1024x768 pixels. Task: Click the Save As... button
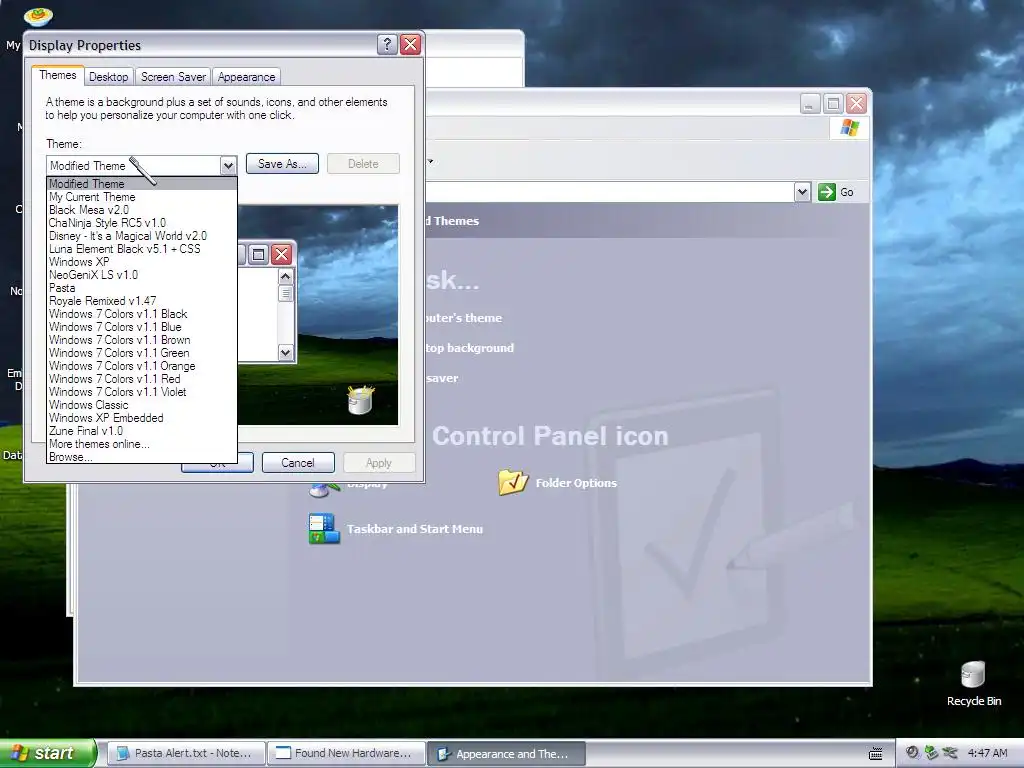tap(282, 164)
